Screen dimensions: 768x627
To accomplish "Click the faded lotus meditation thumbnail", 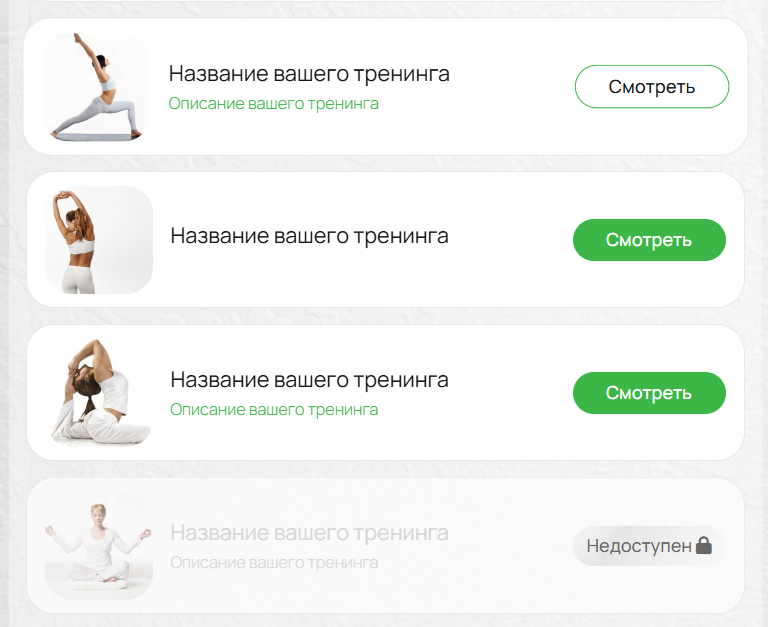I will (x=99, y=546).
